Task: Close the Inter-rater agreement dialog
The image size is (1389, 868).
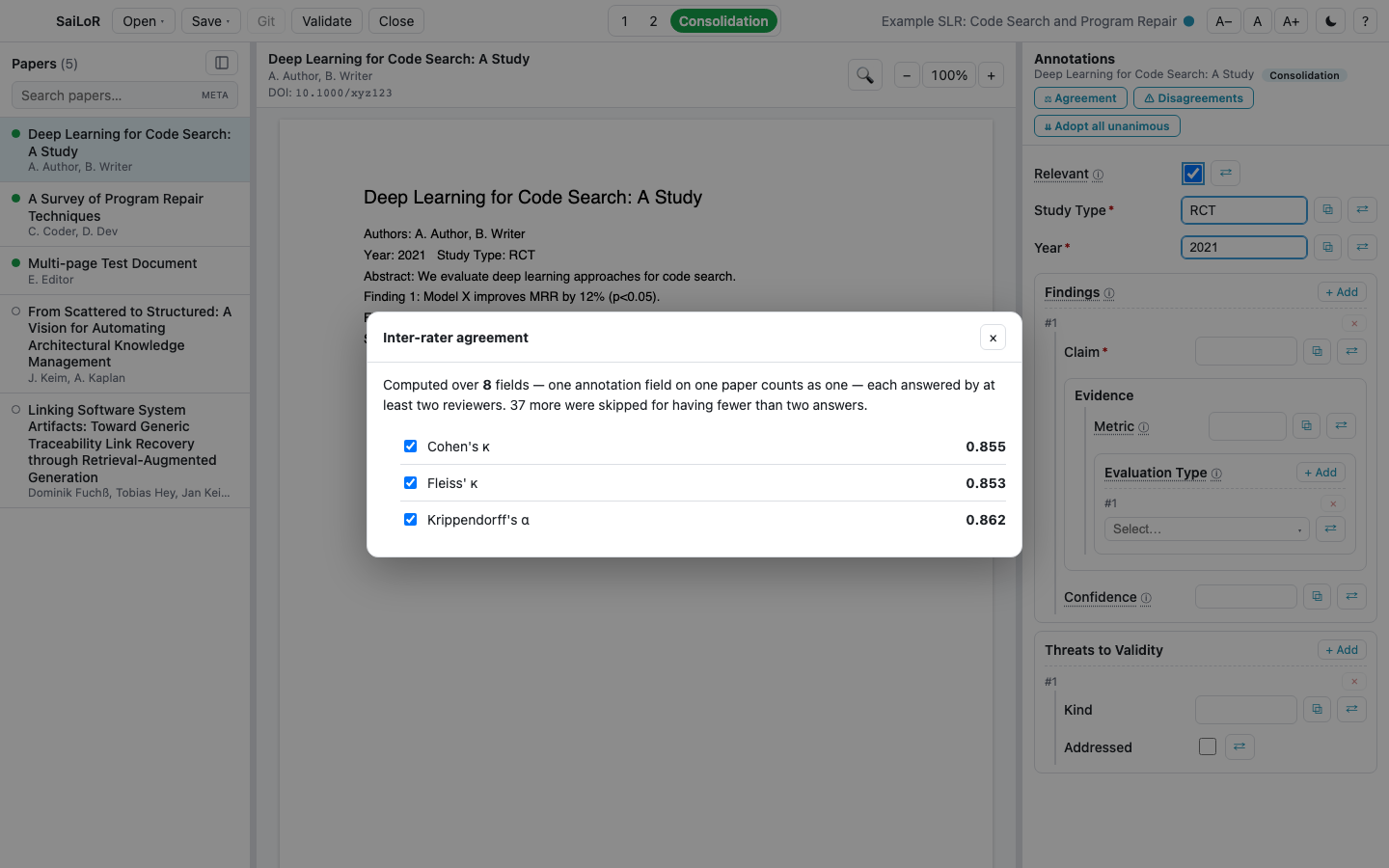Action: tap(993, 338)
